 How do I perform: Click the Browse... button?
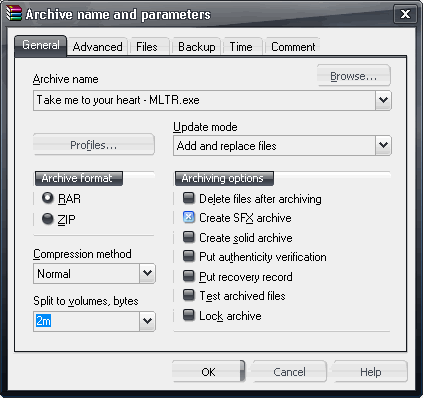pyautogui.click(x=353, y=76)
